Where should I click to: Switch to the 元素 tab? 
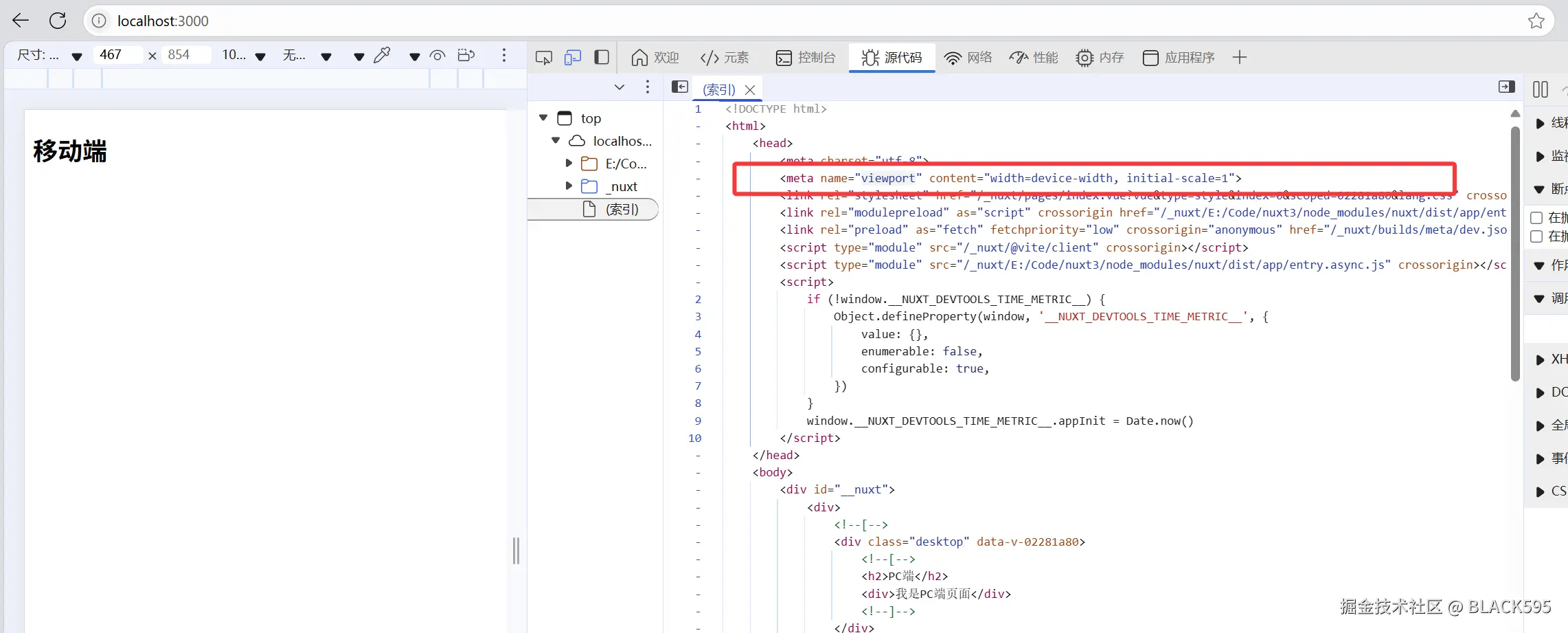tap(725, 58)
